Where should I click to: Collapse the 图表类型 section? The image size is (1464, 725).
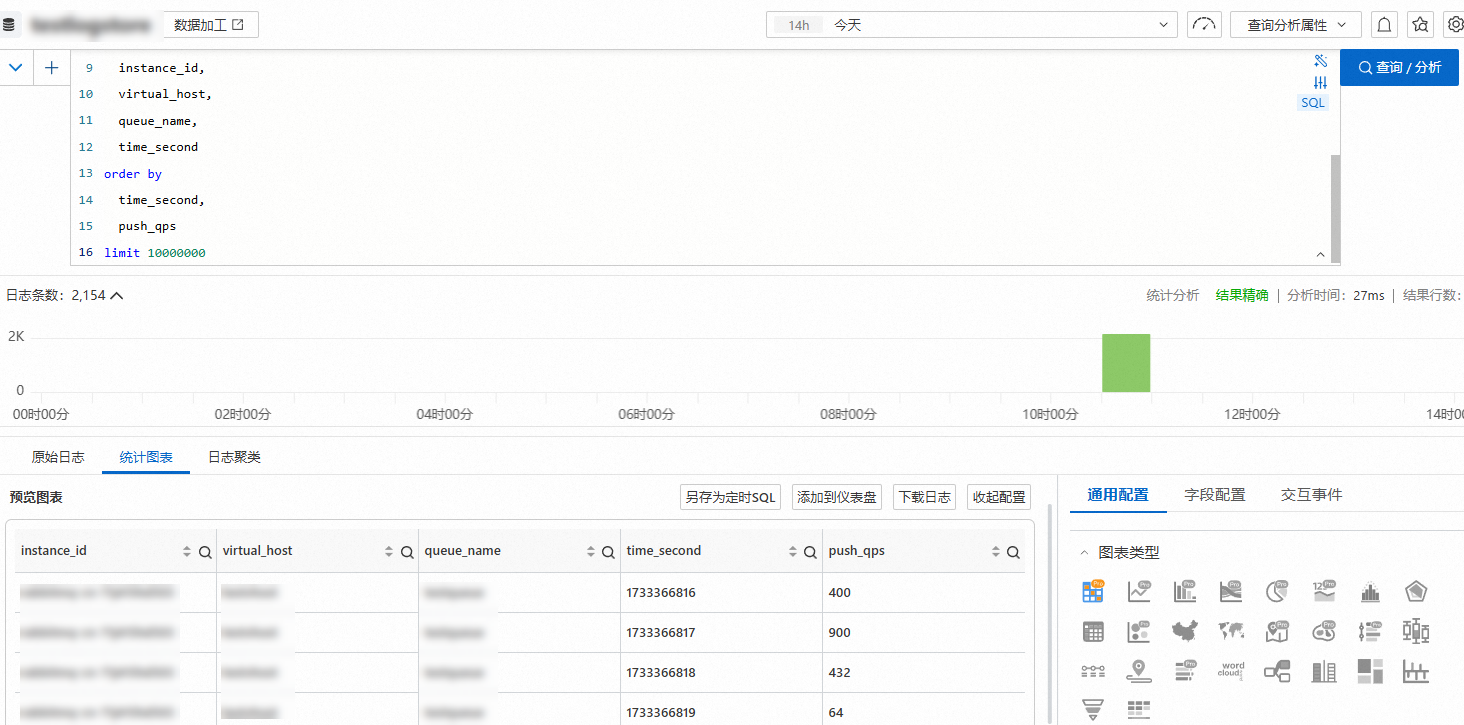(1084, 552)
